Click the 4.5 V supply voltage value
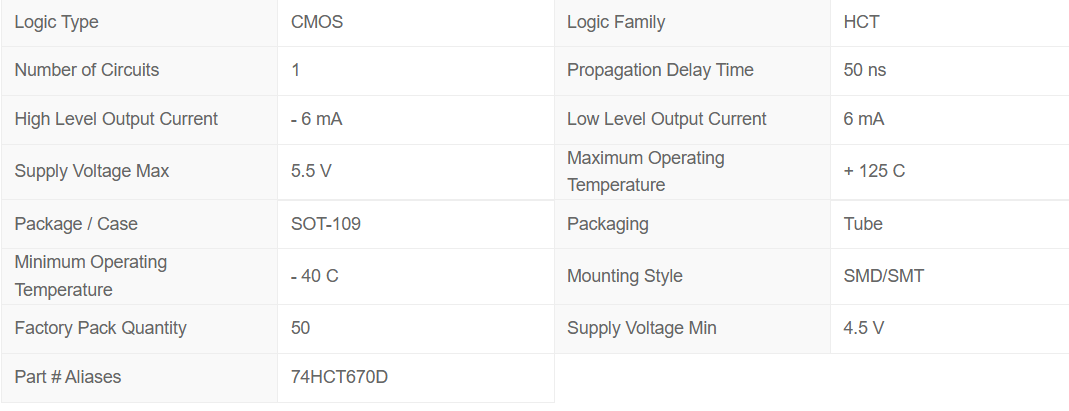The image size is (1069, 411). (863, 328)
